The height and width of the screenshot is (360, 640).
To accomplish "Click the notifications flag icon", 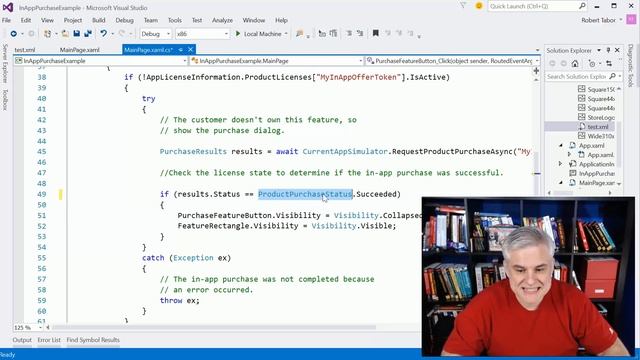I will (463, 6).
